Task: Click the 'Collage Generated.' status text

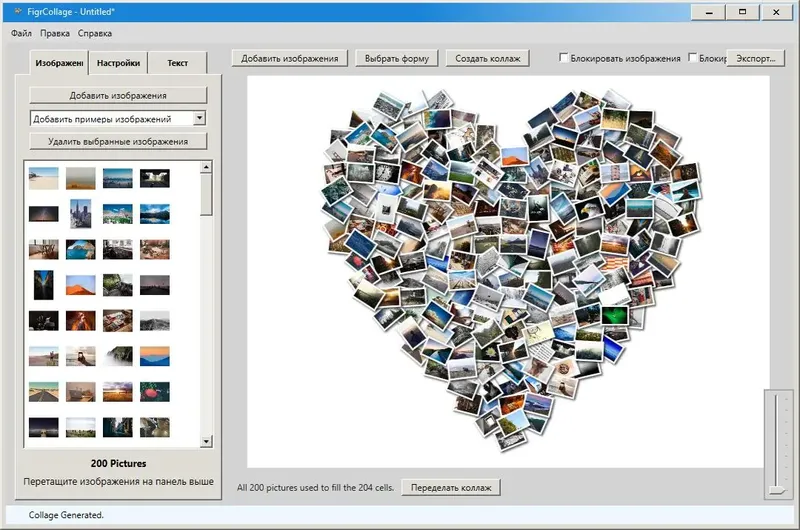Action: [x=66, y=515]
